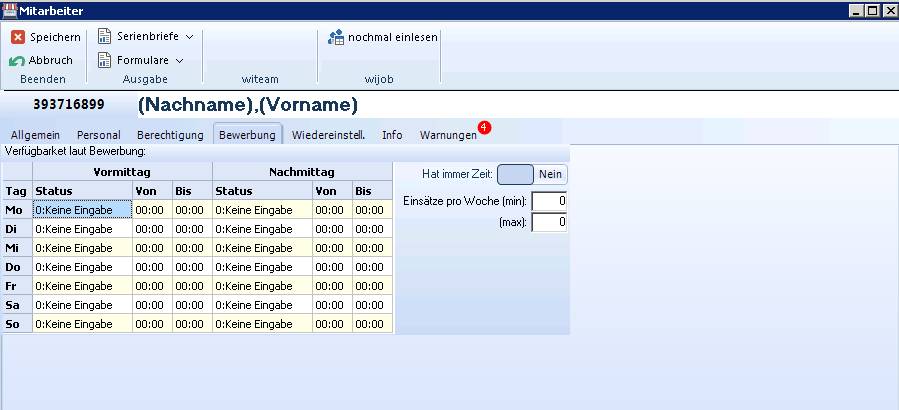This screenshot has height=410, width=899.
Task: Click the red Warnungen badge showing 4
Action: click(484, 127)
